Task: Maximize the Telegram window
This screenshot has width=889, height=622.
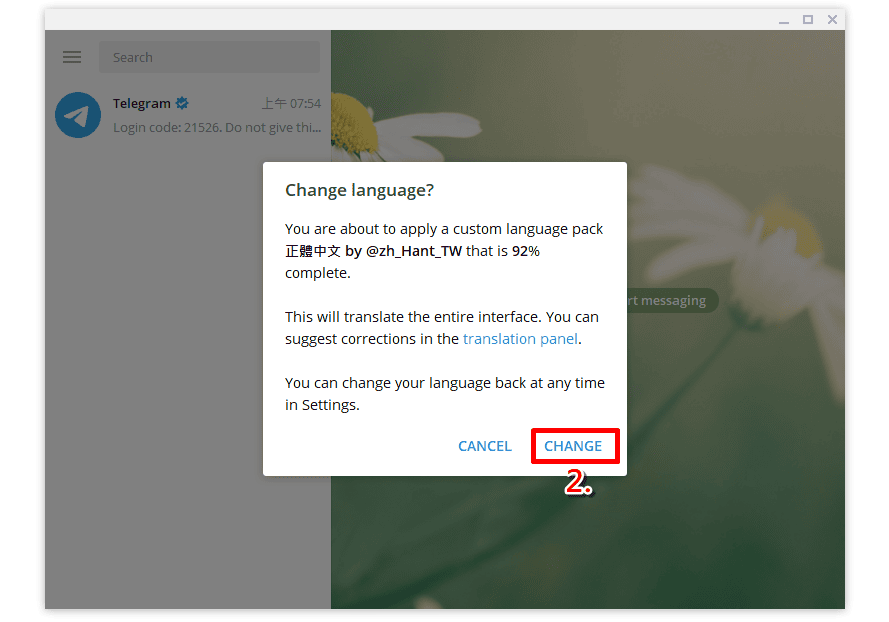Action: pyautogui.click(x=808, y=20)
